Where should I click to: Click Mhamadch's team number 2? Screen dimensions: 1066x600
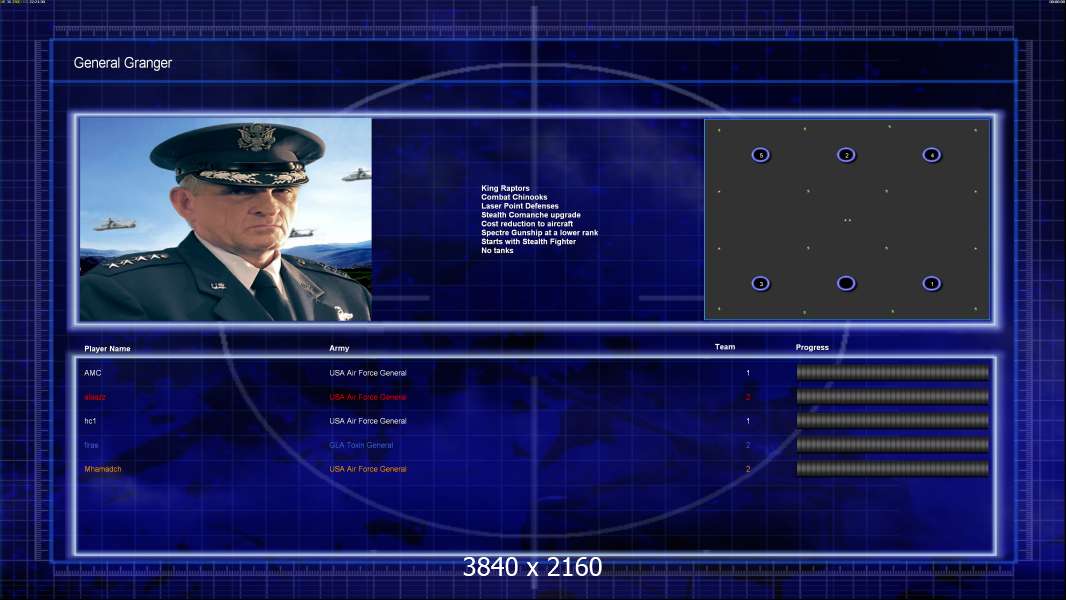coord(748,469)
